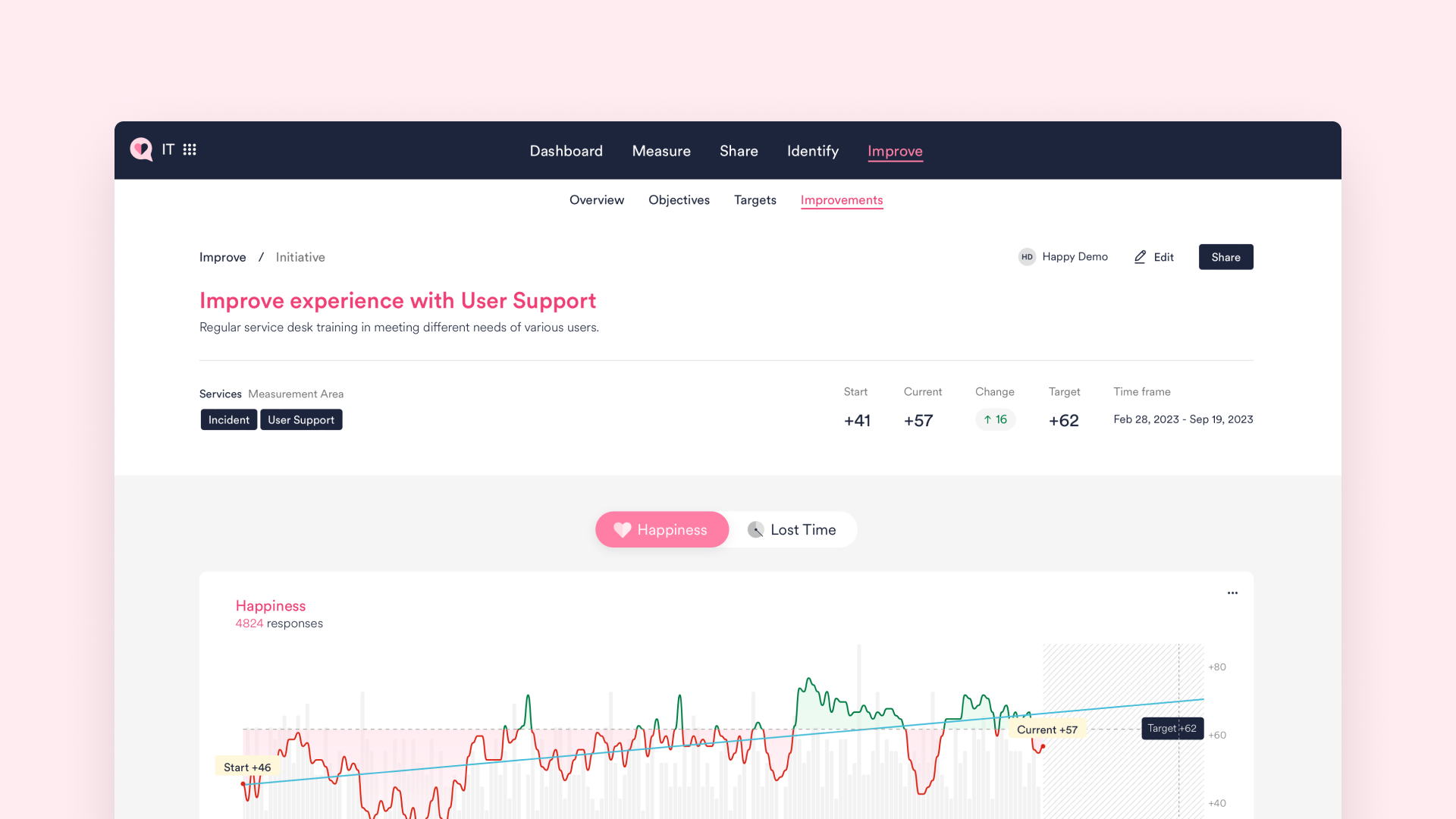Click the +80 axis label
This screenshot has width=1456, height=819.
(x=1217, y=667)
